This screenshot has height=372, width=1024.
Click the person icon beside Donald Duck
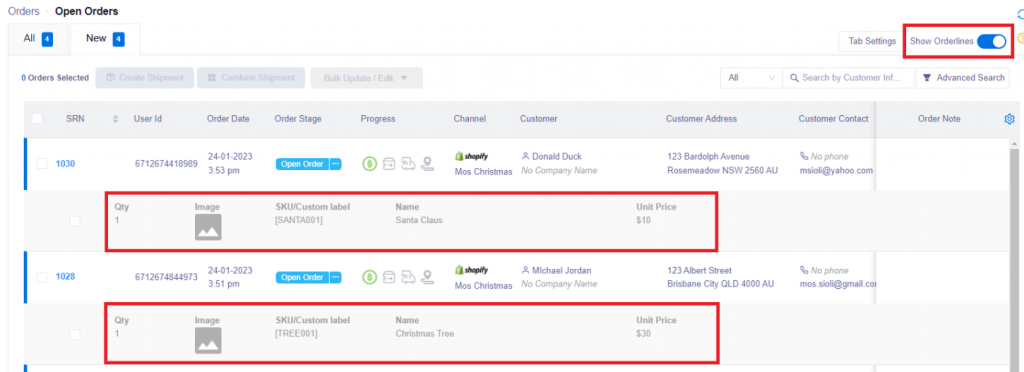525,157
